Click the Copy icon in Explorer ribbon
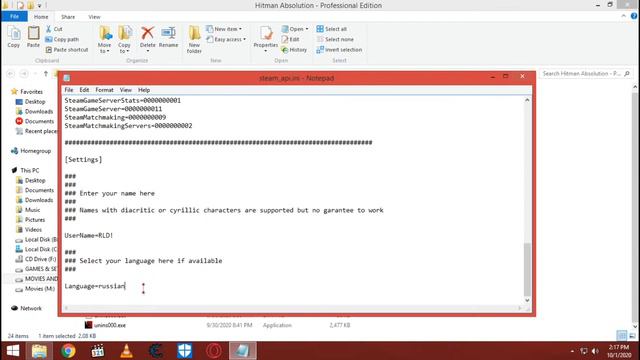Image resolution: width=640 pixels, height=360 pixels. point(13,37)
